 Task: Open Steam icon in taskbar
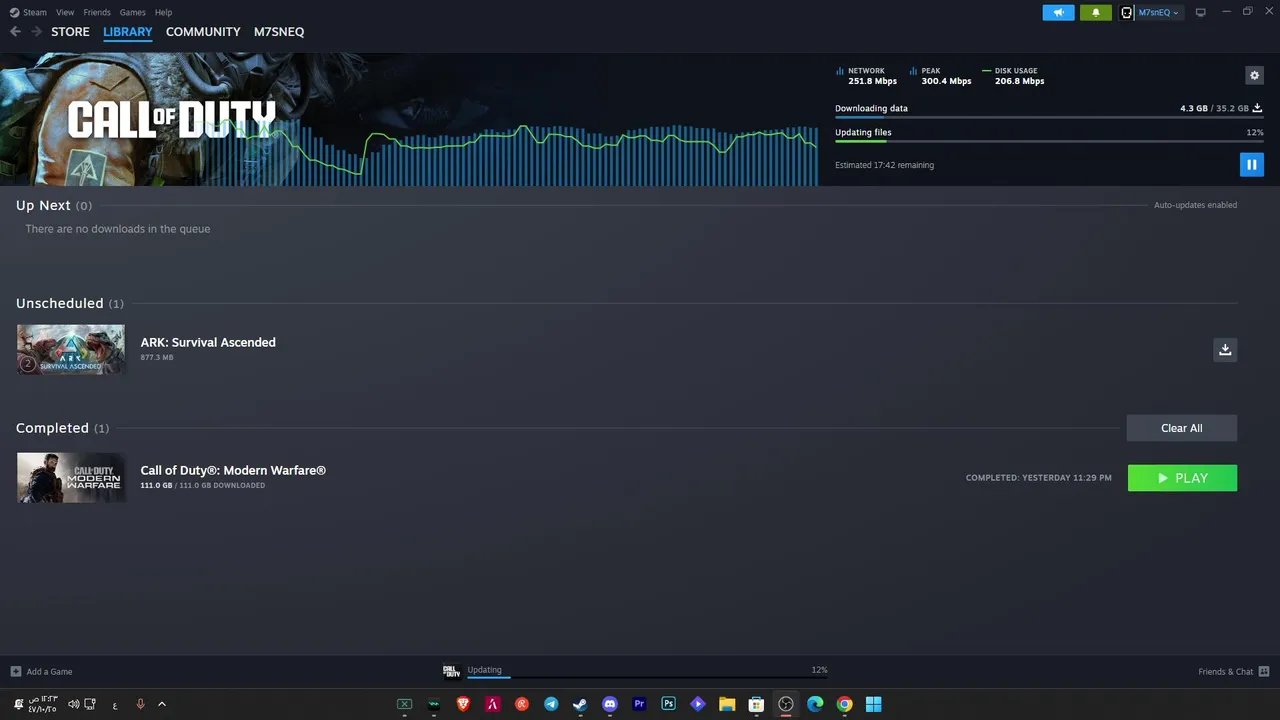[580, 704]
